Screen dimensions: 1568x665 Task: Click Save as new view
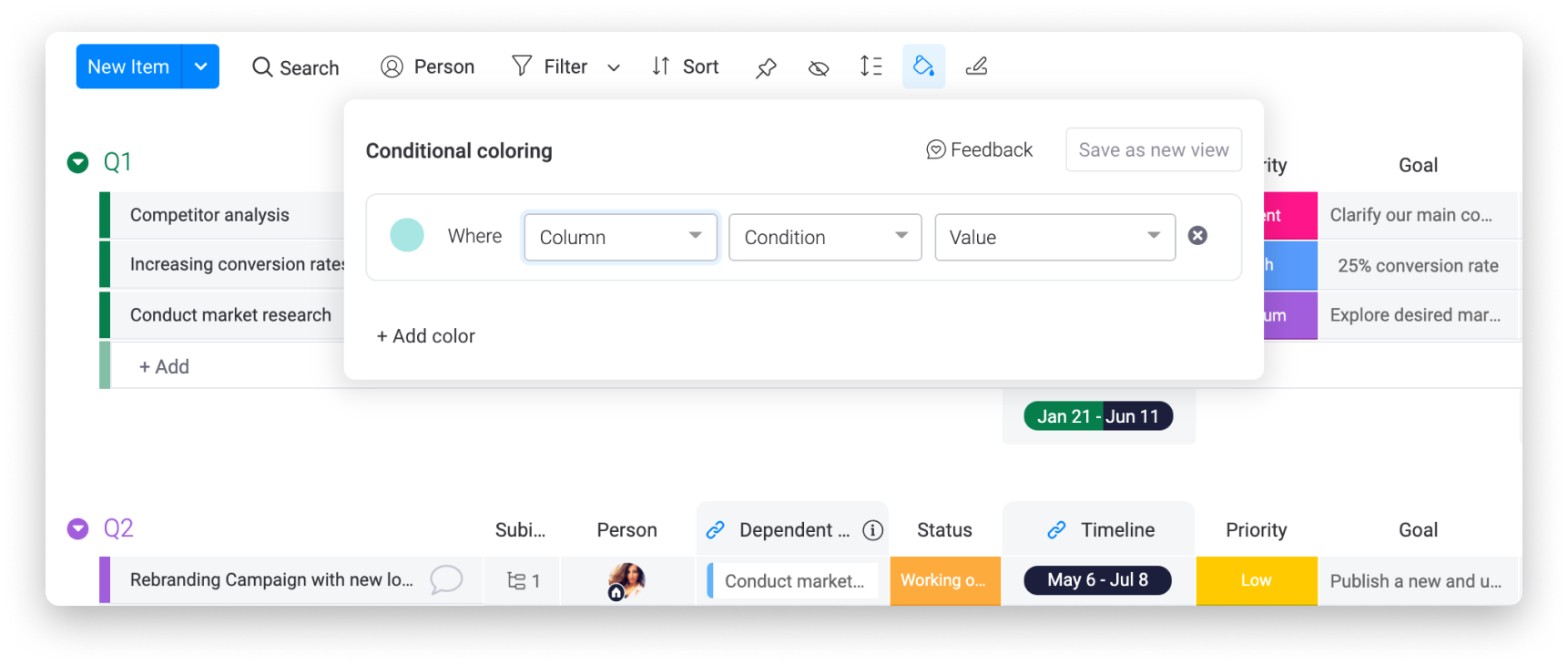(x=1154, y=149)
